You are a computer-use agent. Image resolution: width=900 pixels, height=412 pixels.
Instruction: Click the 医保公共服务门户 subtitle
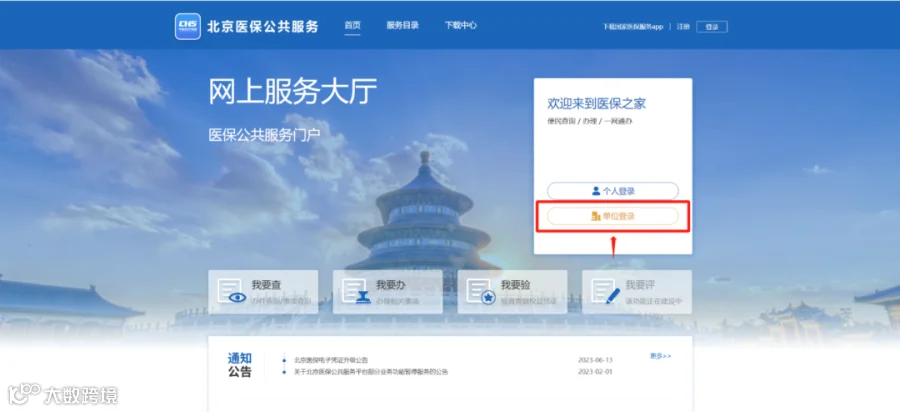tap(265, 135)
